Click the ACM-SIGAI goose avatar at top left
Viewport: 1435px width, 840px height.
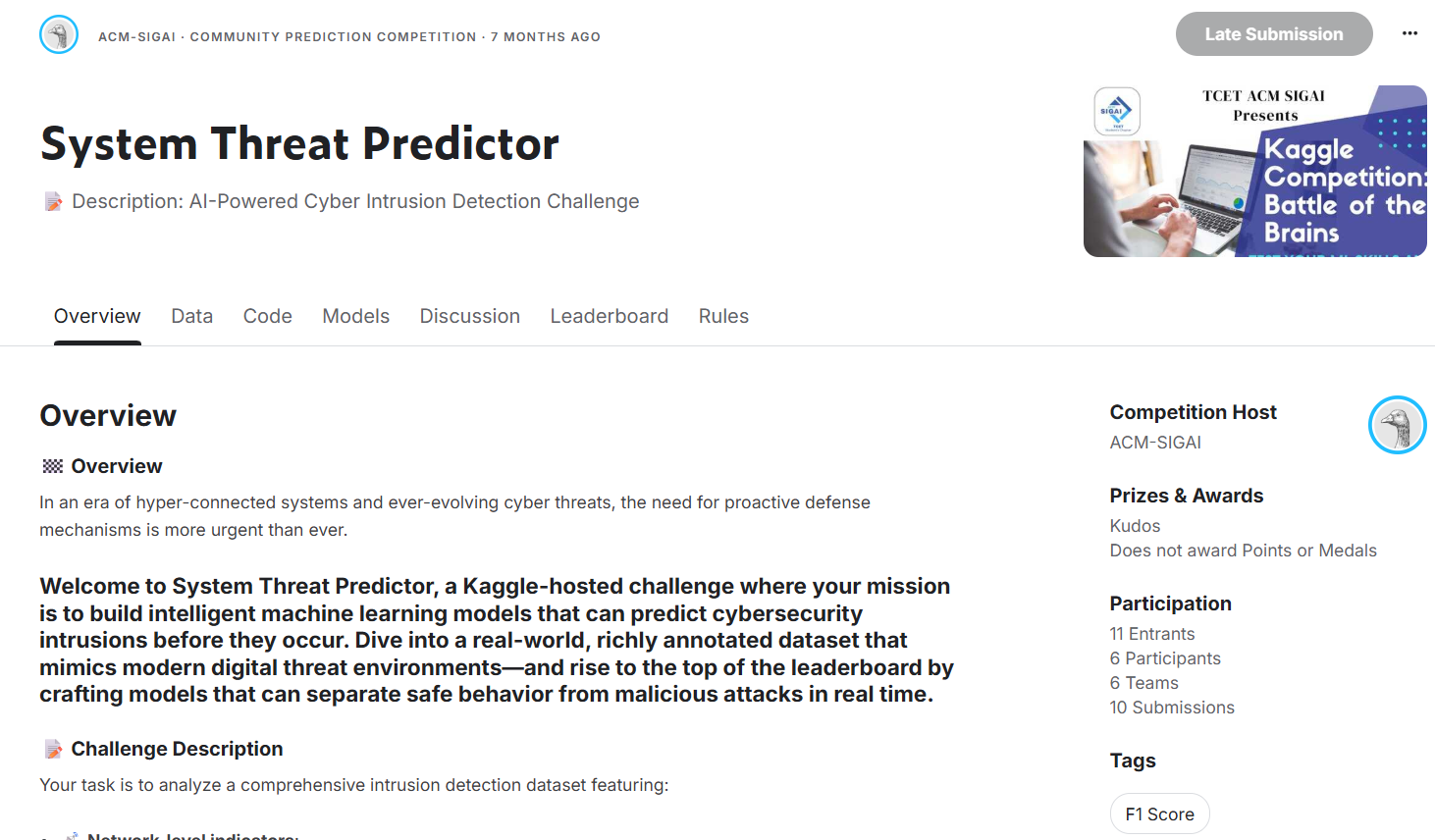tap(58, 33)
